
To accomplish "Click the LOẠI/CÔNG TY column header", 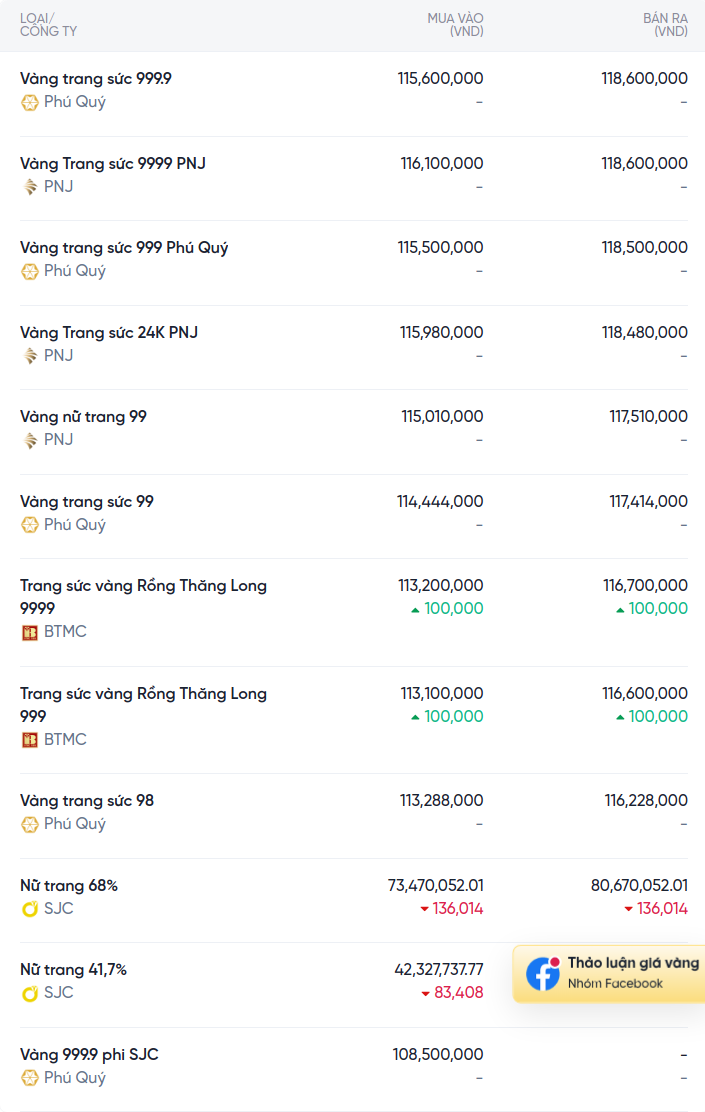I will (x=48, y=25).
